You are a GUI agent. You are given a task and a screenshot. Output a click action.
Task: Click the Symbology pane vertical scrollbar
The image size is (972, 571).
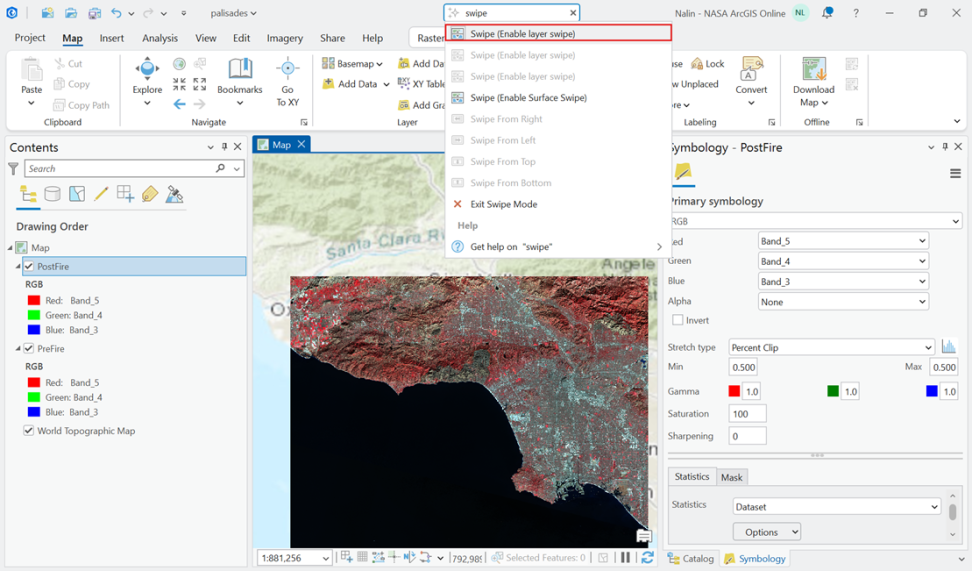pyautogui.click(x=953, y=511)
